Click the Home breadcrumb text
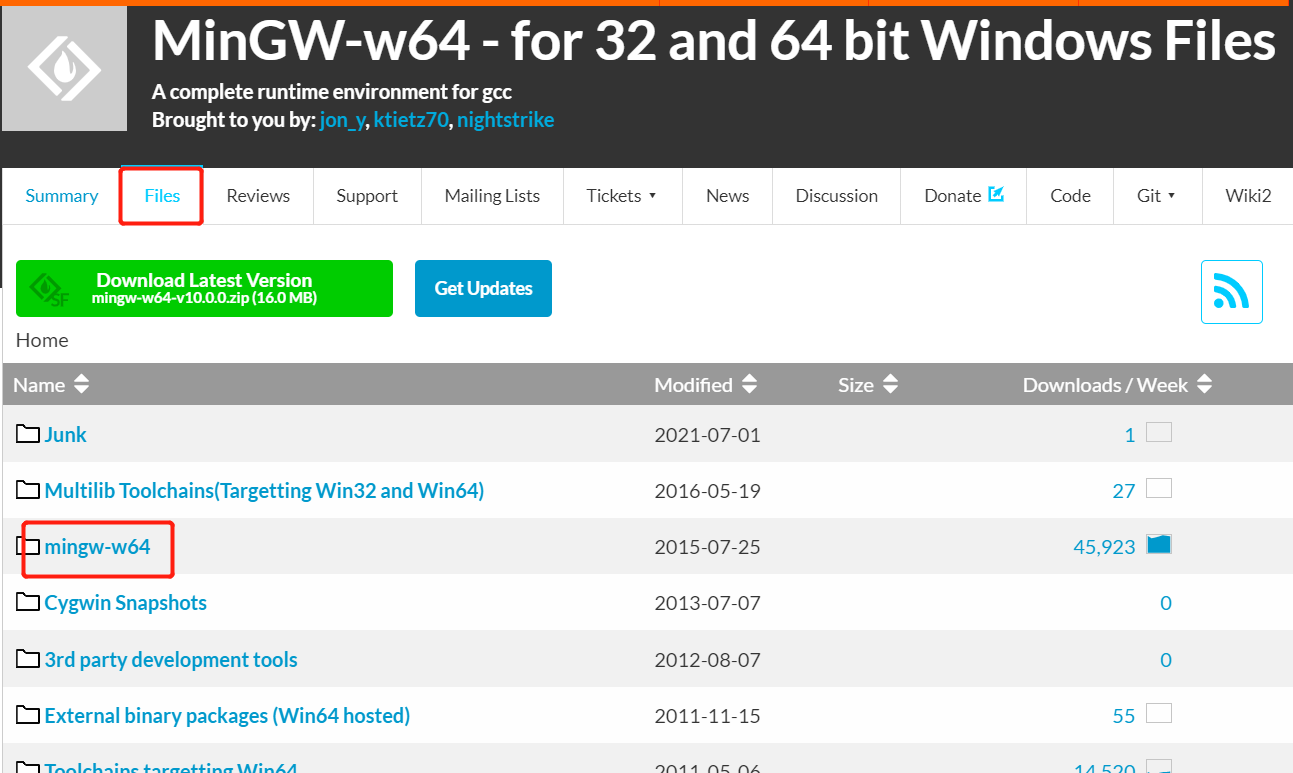This screenshot has height=773, width=1293. [42, 340]
